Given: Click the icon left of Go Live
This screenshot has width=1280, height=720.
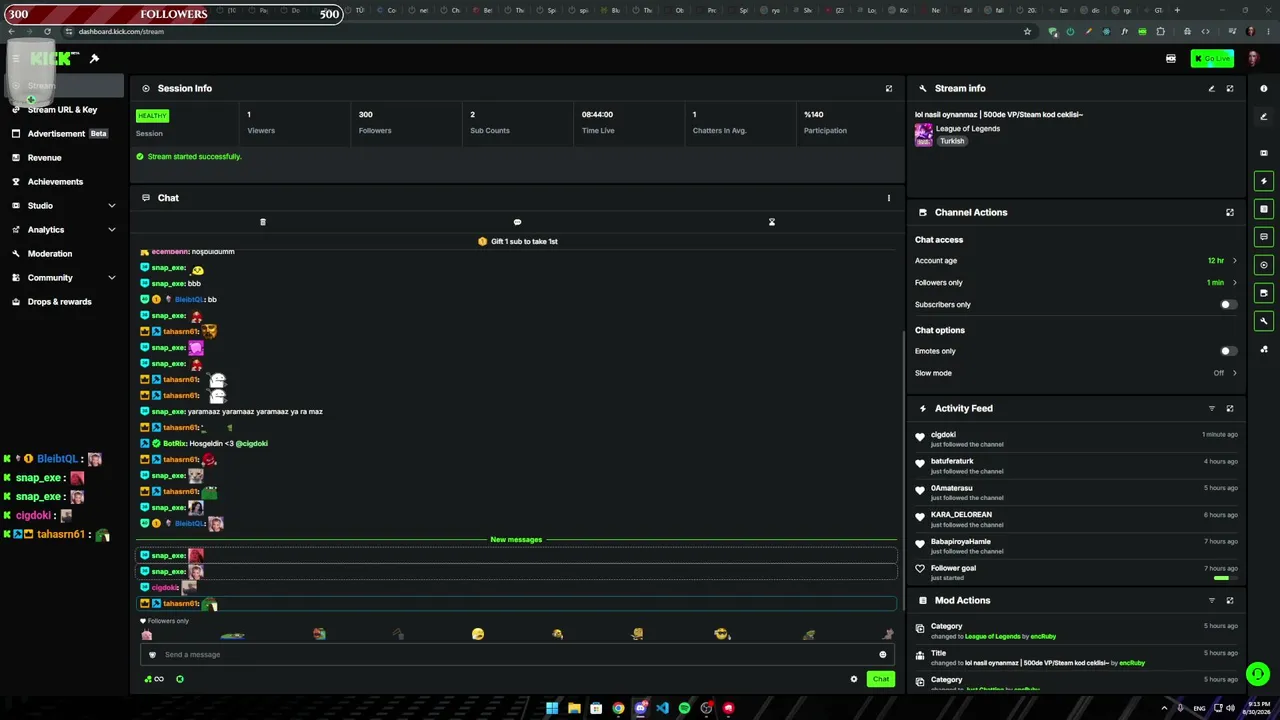Looking at the screenshot, I should pos(1171,58).
